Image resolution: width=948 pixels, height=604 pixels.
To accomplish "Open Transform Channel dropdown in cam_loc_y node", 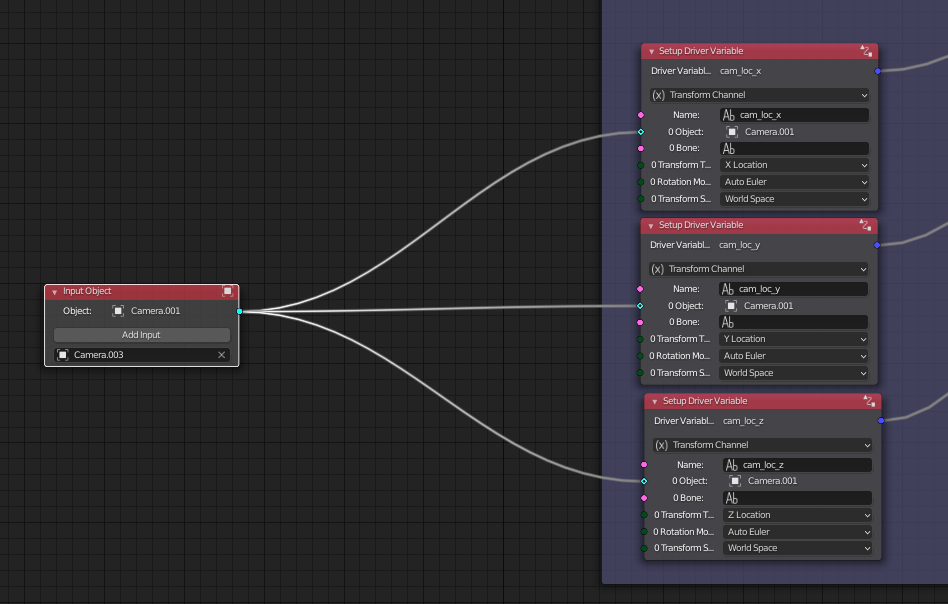I will point(759,269).
